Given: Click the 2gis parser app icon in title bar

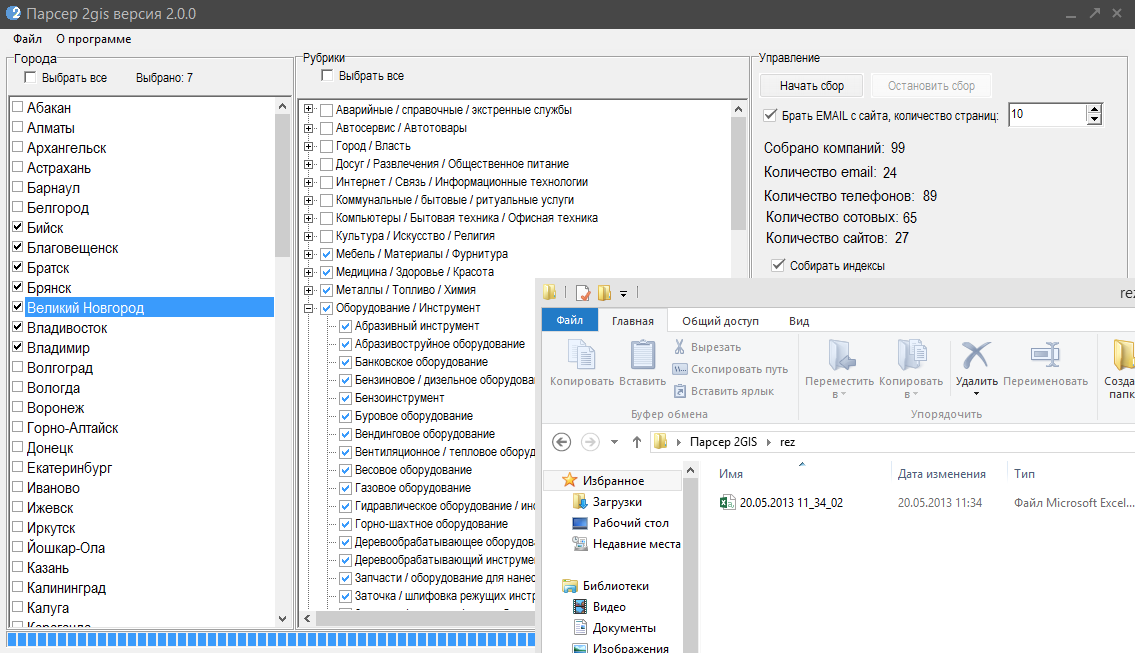Looking at the screenshot, I should [13, 13].
